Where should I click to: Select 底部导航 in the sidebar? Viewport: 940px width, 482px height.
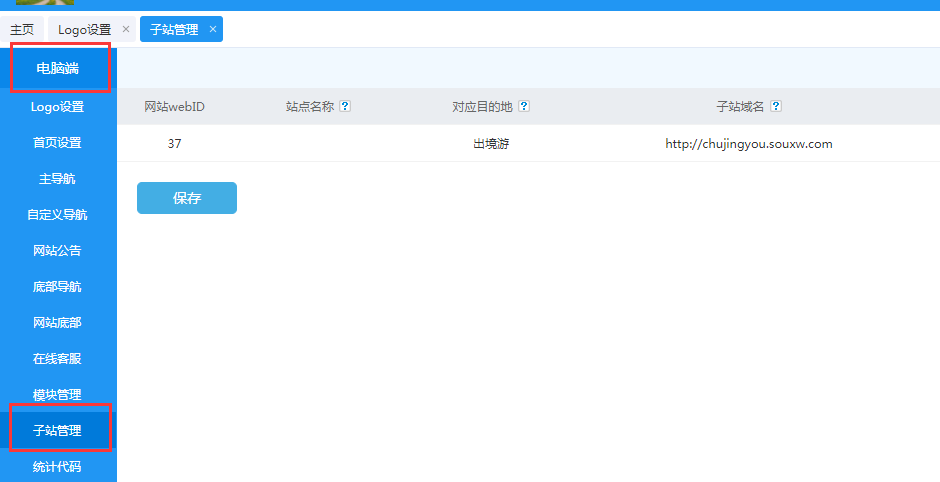[x=58, y=287]
